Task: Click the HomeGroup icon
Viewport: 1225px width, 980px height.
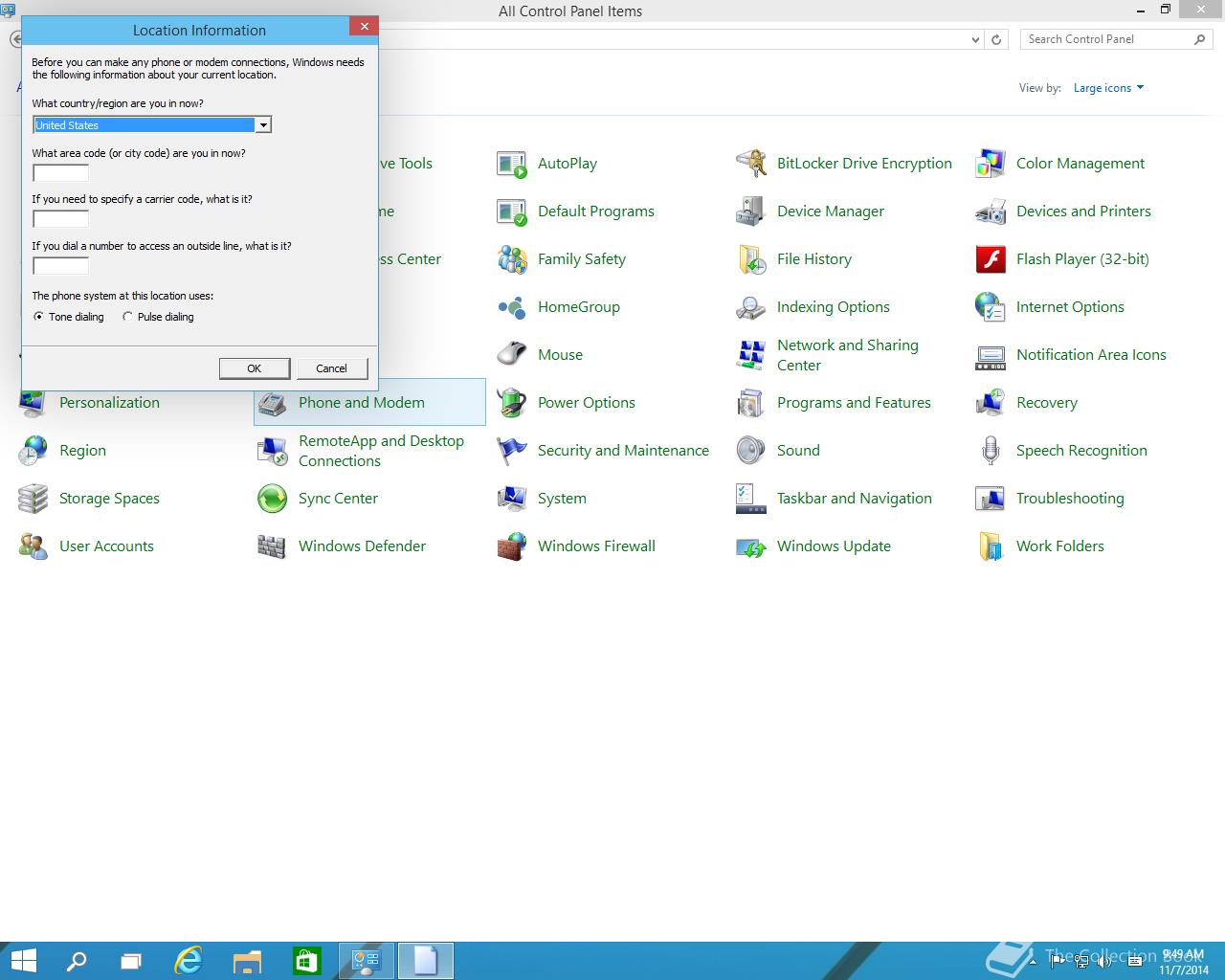Action: pos(512,307)
